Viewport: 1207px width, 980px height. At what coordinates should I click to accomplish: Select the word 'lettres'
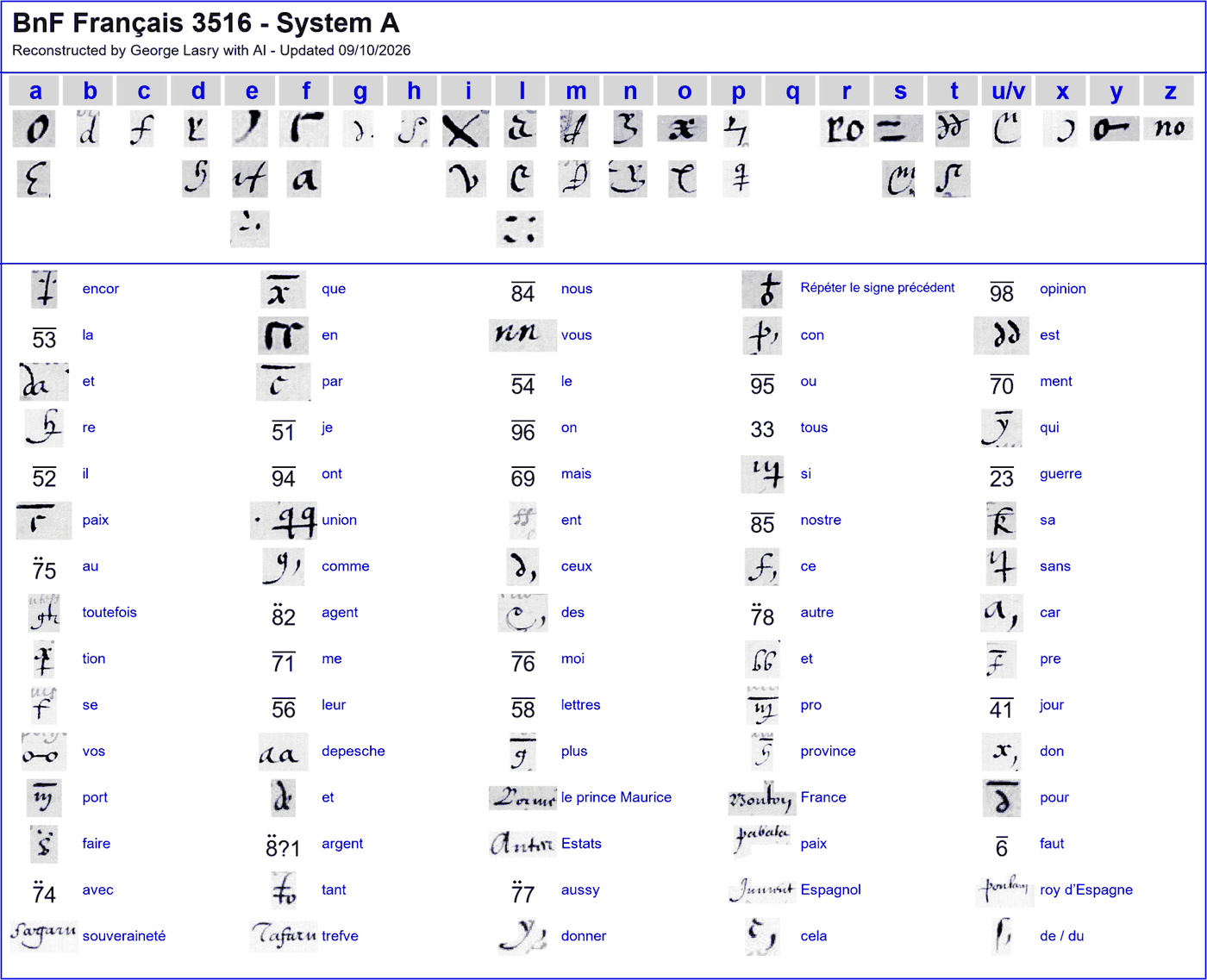click(580, 705)
